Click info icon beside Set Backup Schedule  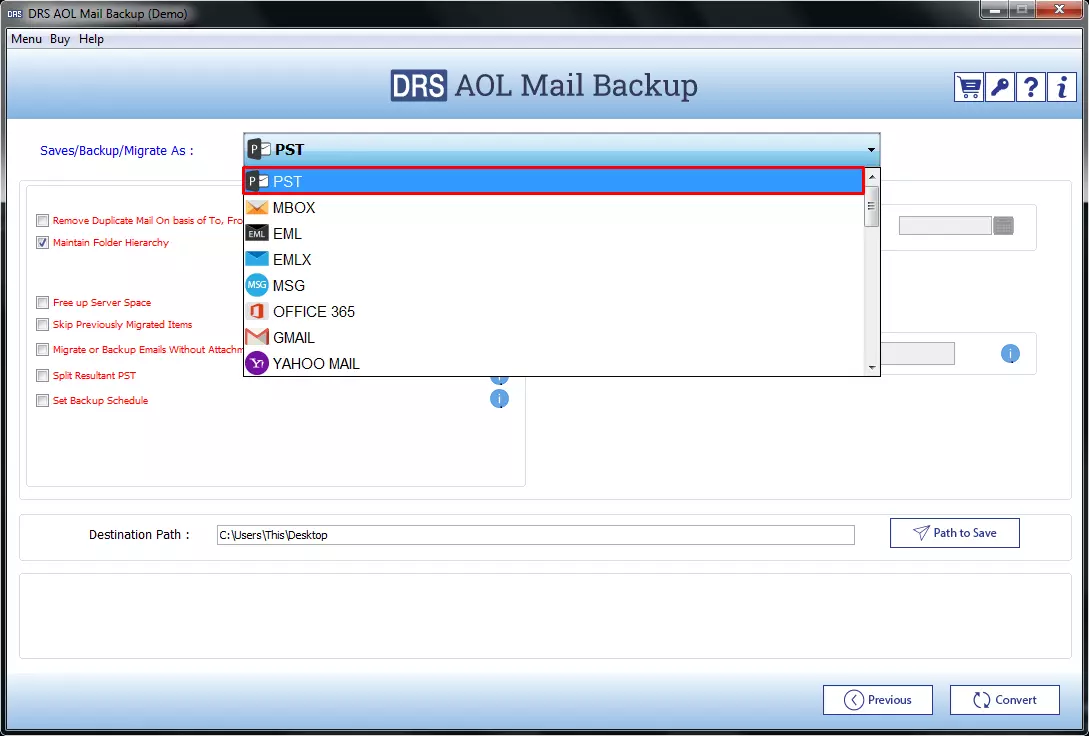[x=499, y=399]
